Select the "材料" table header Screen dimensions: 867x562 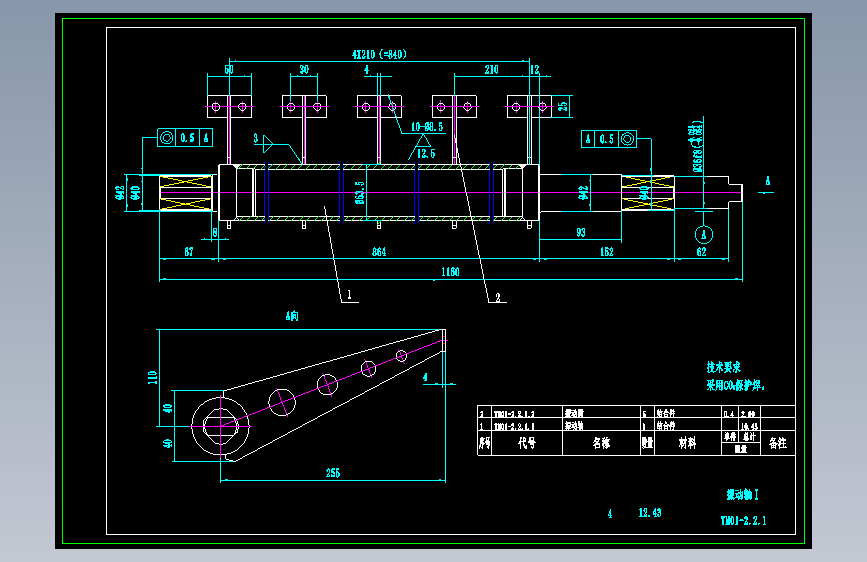pos(687,443)
